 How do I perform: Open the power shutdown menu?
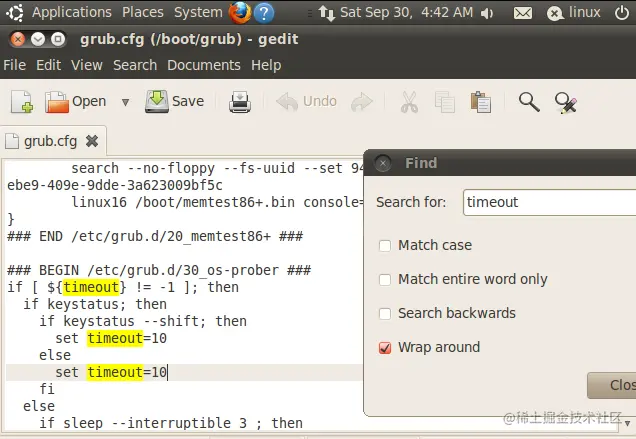point(622,13)
